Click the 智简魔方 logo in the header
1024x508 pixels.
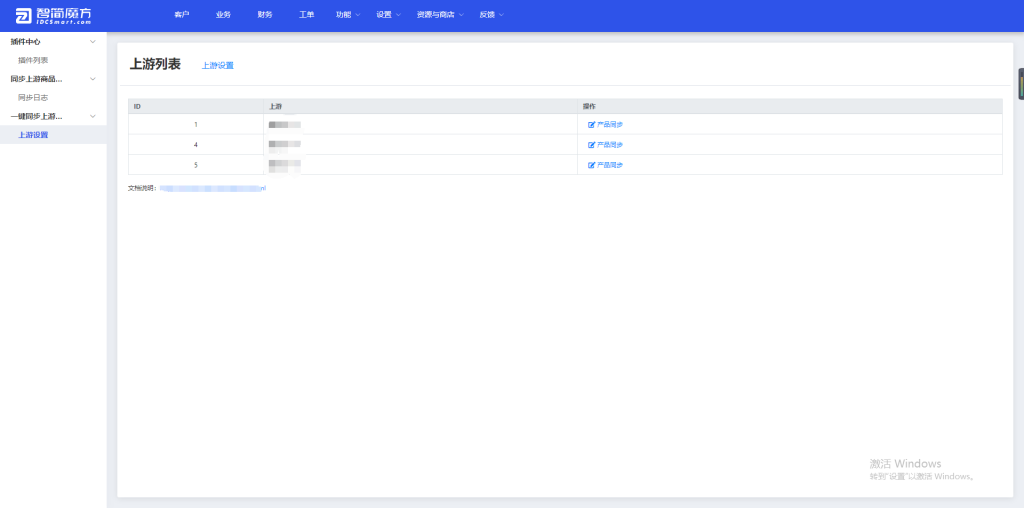53,15
